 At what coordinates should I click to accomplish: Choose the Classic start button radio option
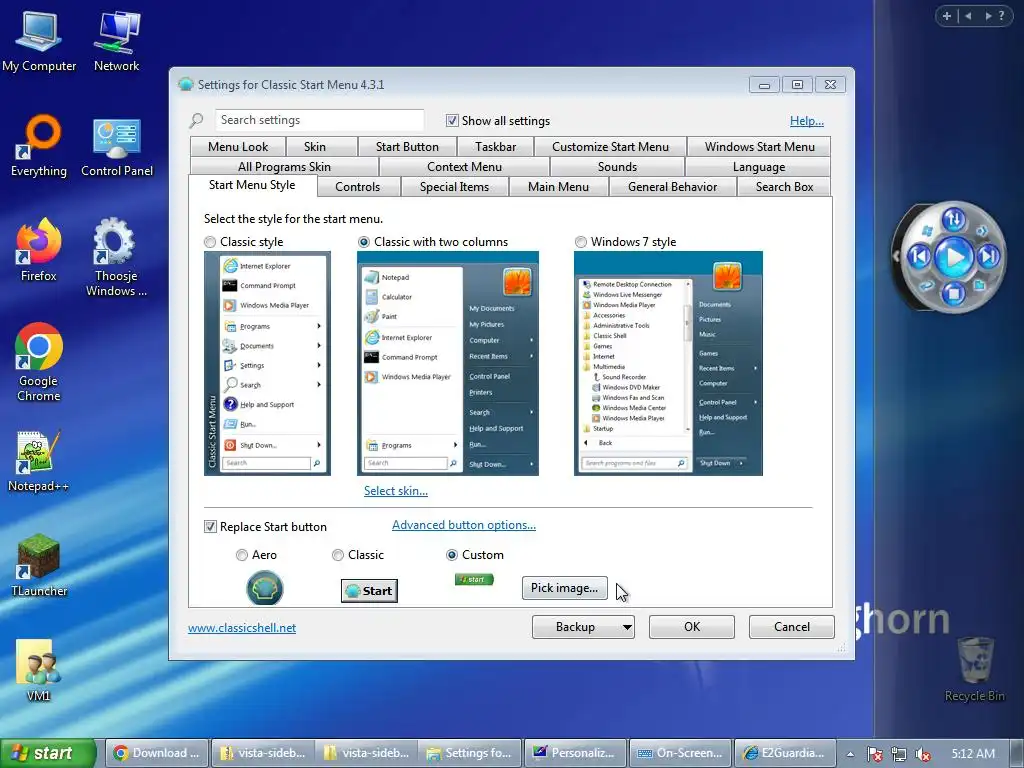338,555
